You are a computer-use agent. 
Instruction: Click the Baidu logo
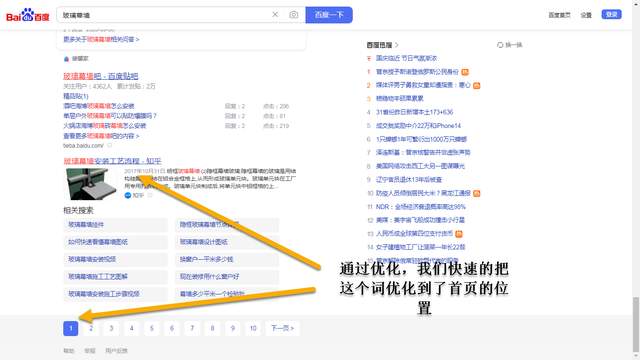click(28, 15)
